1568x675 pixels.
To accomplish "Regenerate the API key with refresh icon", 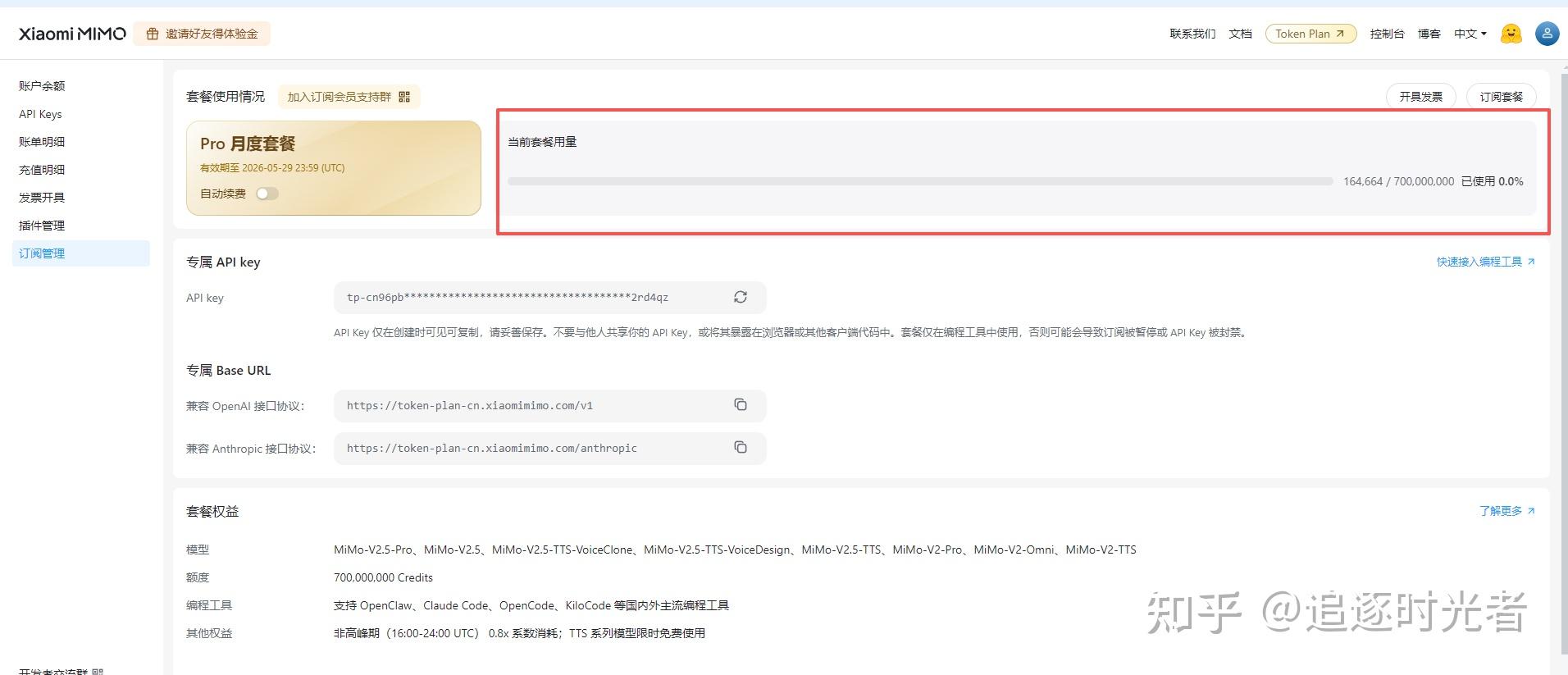I will [741, 297].
